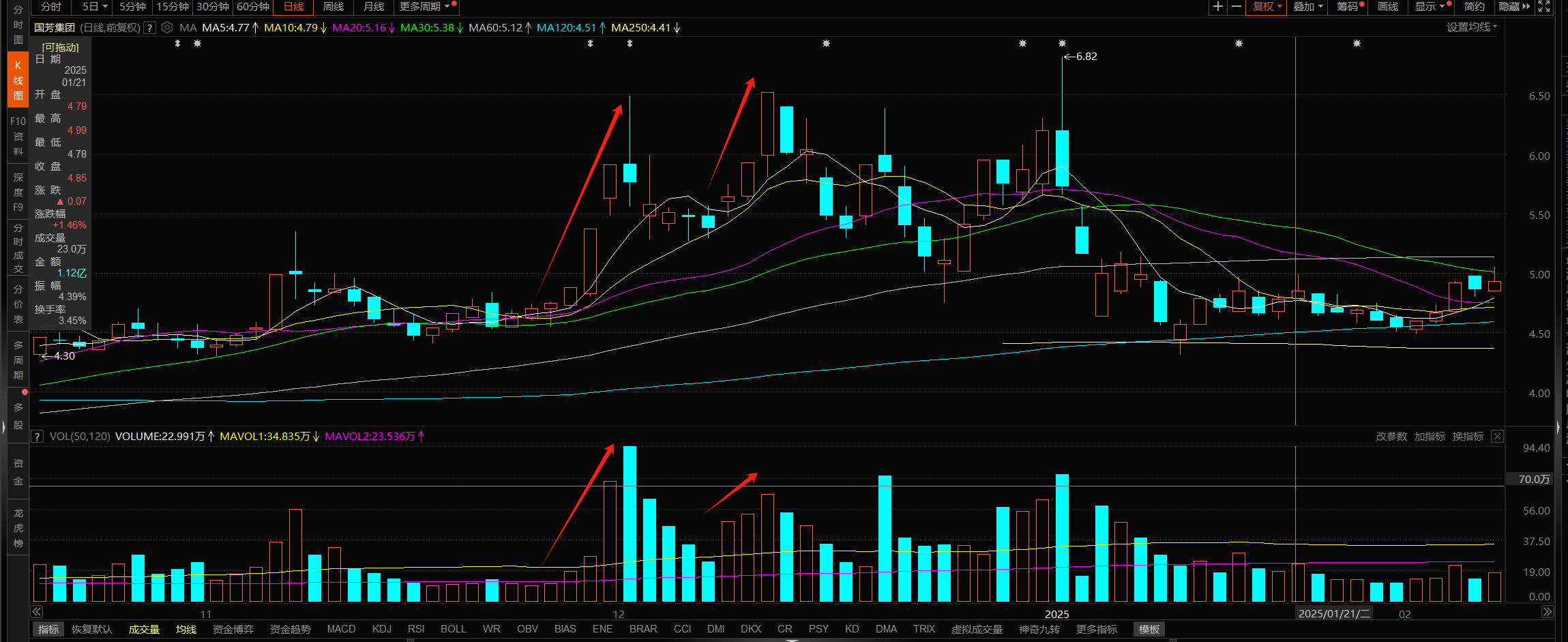This screenshot has height=642, width=1568.
Task: Click the zoom out minus icon
Action: pyautogui.click(x=1236, y=7)
